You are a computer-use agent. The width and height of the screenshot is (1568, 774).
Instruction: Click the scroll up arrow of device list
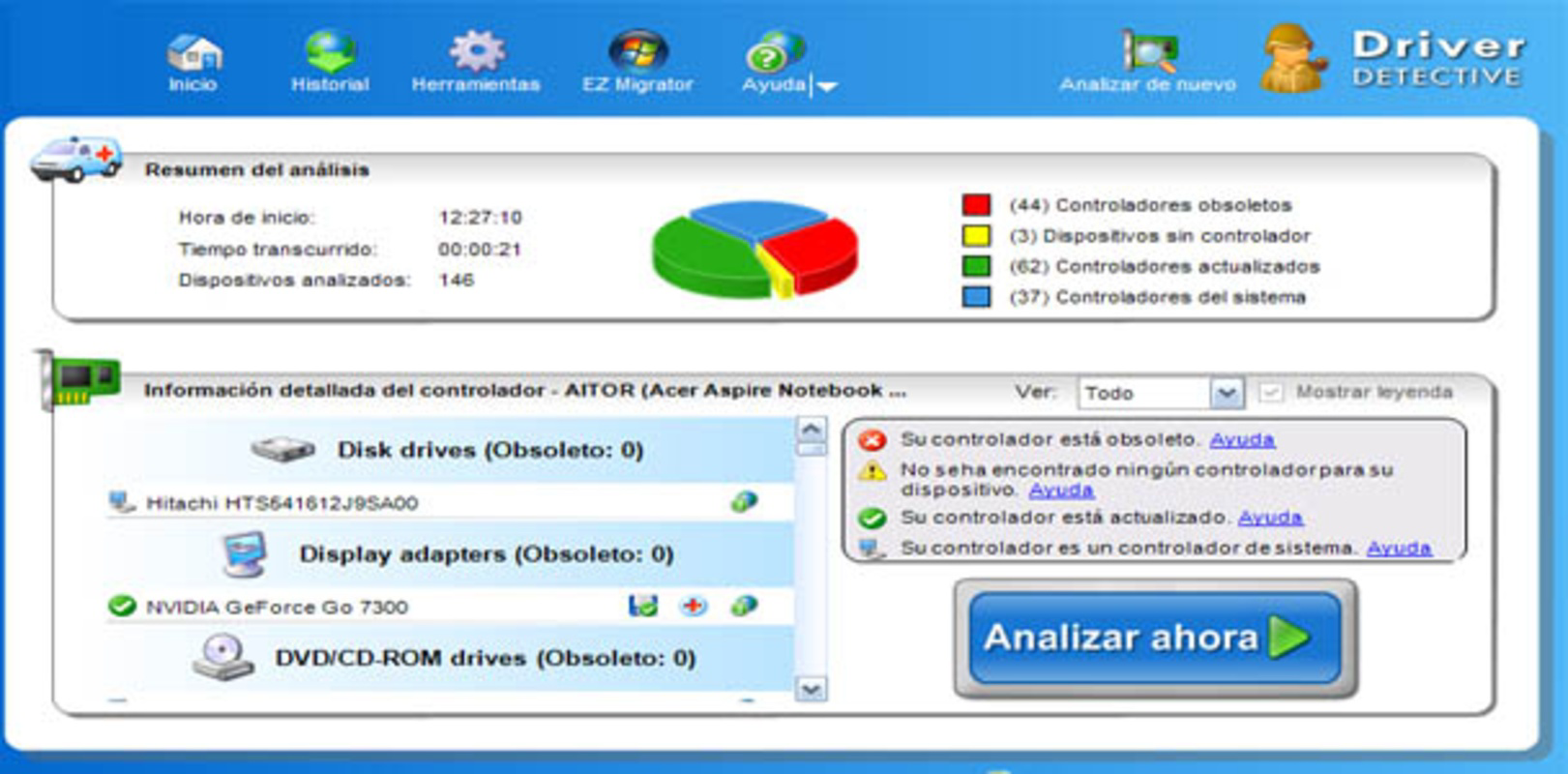[x=811, y=429]
